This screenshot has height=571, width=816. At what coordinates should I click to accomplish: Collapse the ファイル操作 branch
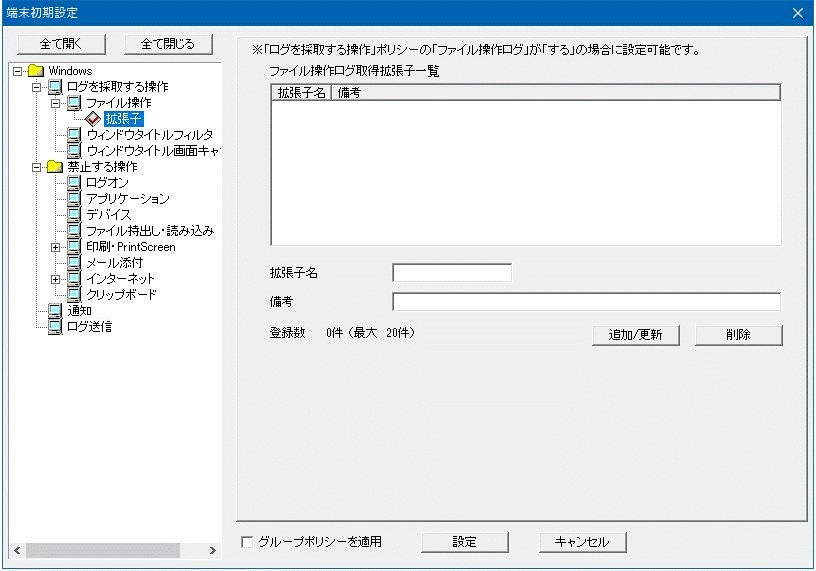pos(56,104)
